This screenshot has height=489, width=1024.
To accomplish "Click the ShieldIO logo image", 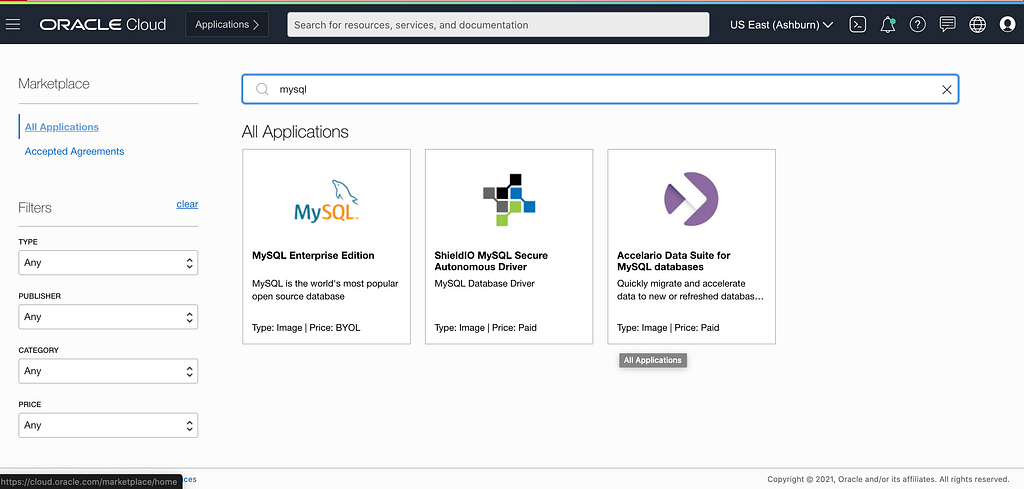I will coord(509,200).
